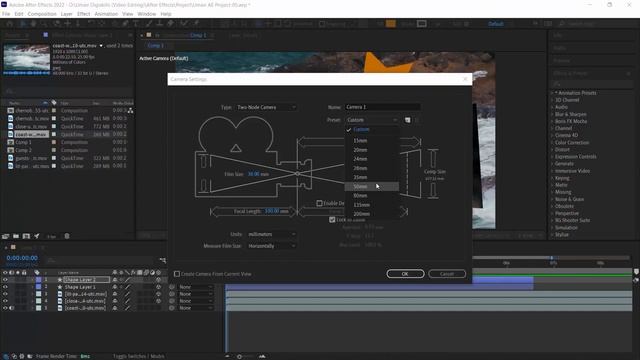Expand the Keying effects category

click(552, 178)
